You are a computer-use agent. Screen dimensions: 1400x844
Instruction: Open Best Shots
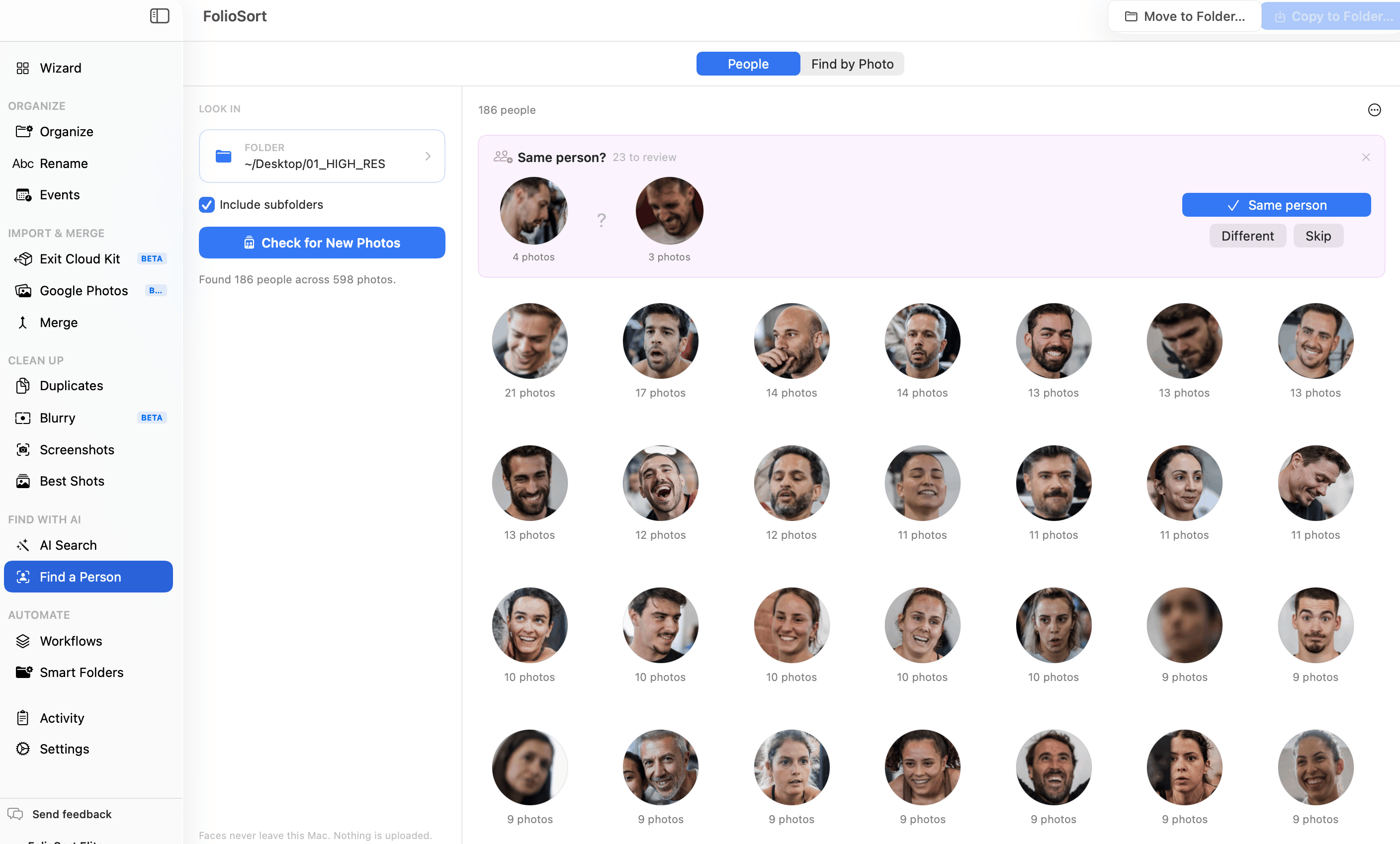88,481
